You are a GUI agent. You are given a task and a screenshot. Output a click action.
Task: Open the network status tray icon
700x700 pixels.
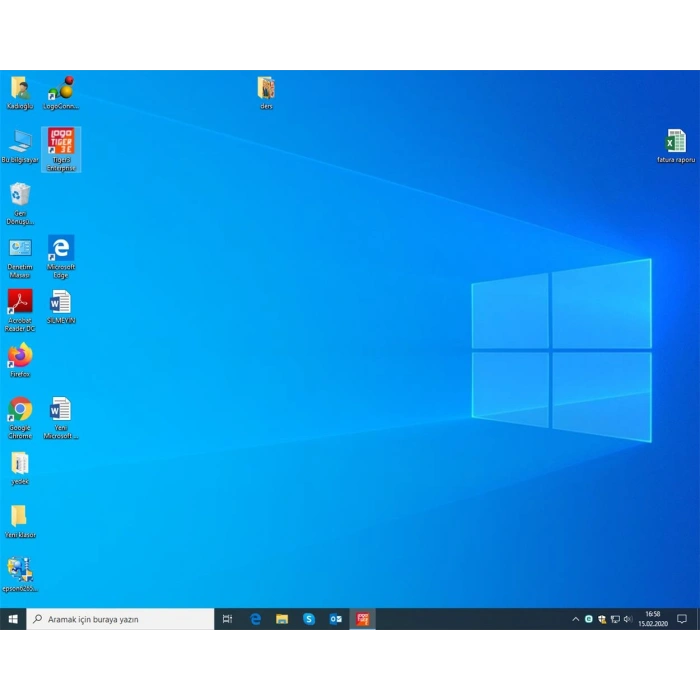615,619
